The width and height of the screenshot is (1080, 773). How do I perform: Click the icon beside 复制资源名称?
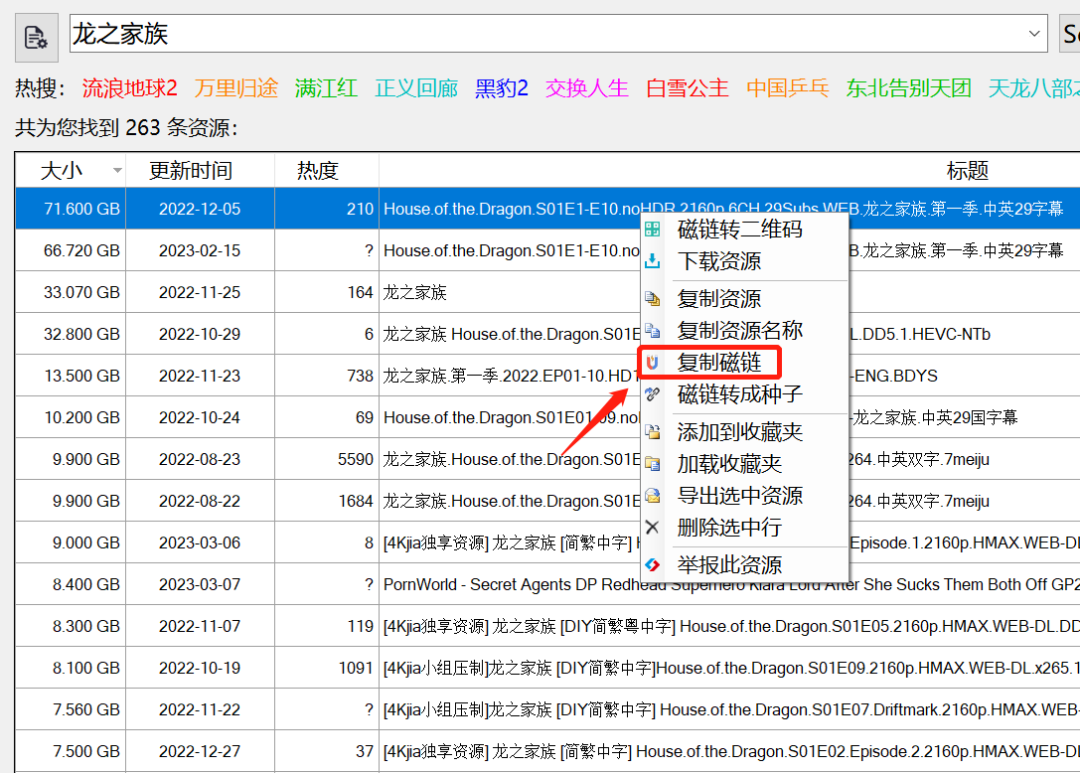652,331
